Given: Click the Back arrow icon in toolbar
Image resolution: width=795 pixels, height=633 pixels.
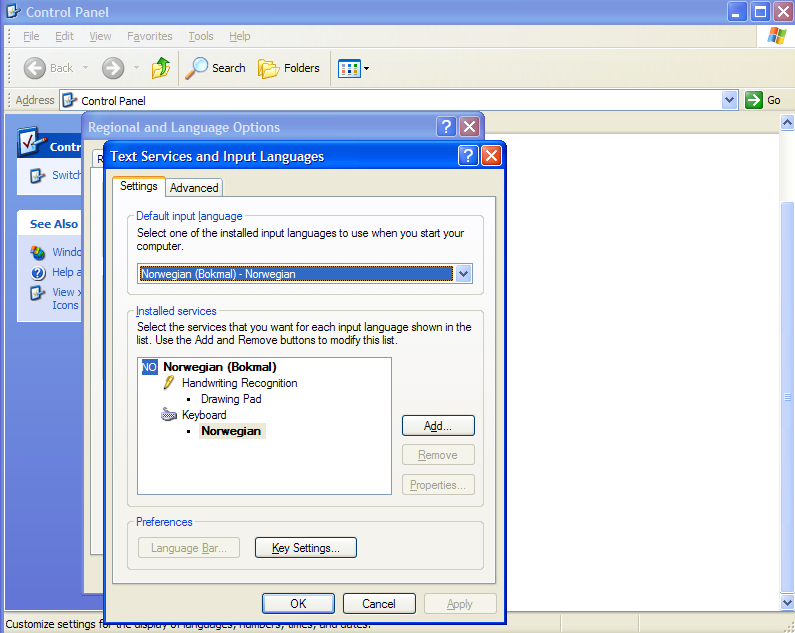Looking at the screenshot, I should coord(34,68).
